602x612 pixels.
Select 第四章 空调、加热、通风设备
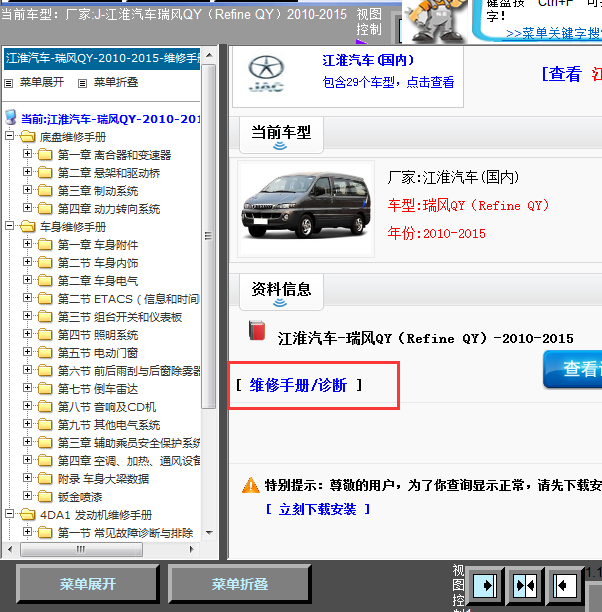129,461
